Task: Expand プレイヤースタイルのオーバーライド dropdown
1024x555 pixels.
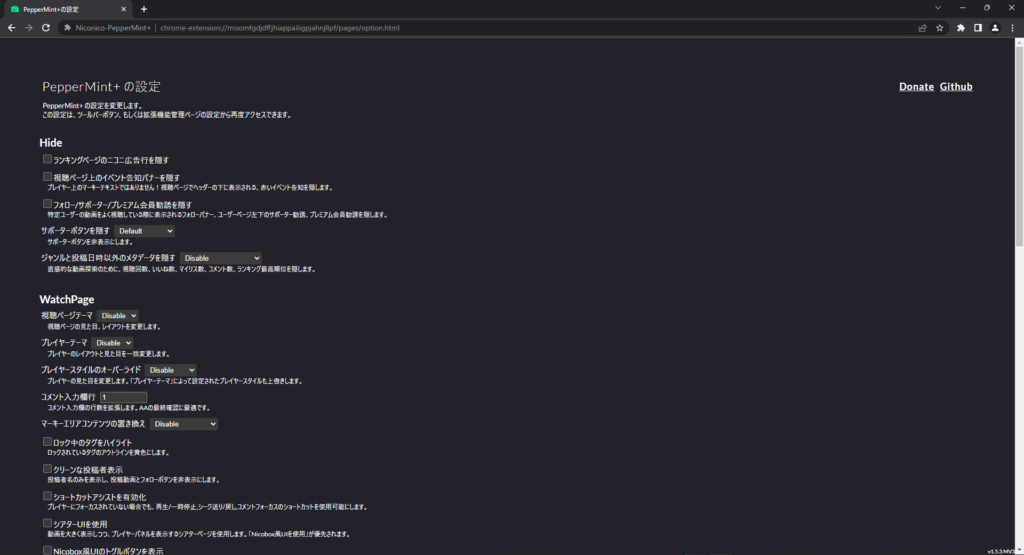Action: [170, 370]
